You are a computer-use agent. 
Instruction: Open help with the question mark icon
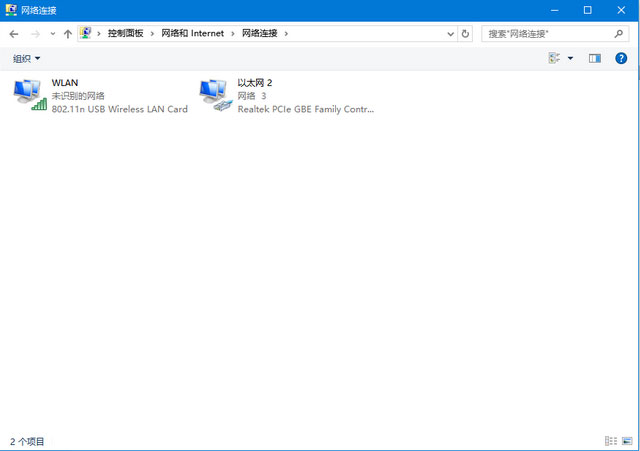[621, 58]
